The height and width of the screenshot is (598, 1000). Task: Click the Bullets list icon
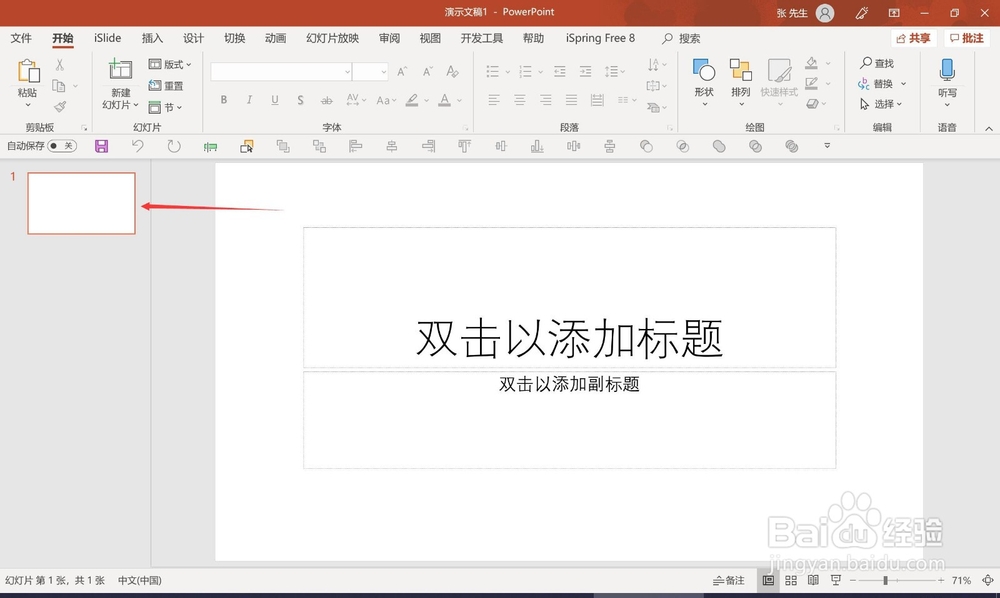click(493, 71)
